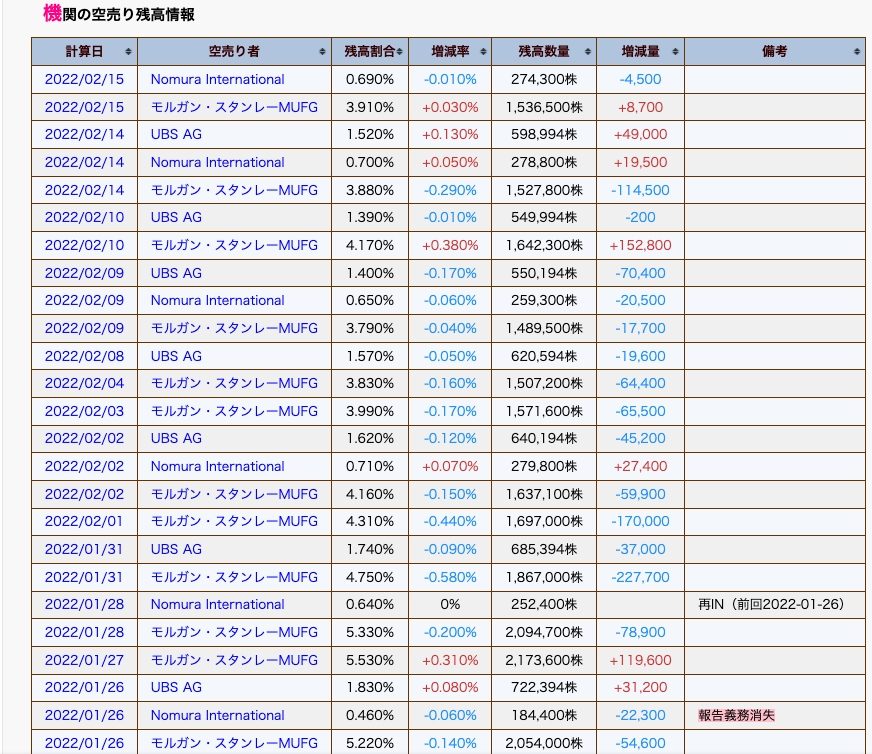Open Nomura International link dated 2022/02/15
The height and width of the screenshot is (754, 872).
[217, 80]
